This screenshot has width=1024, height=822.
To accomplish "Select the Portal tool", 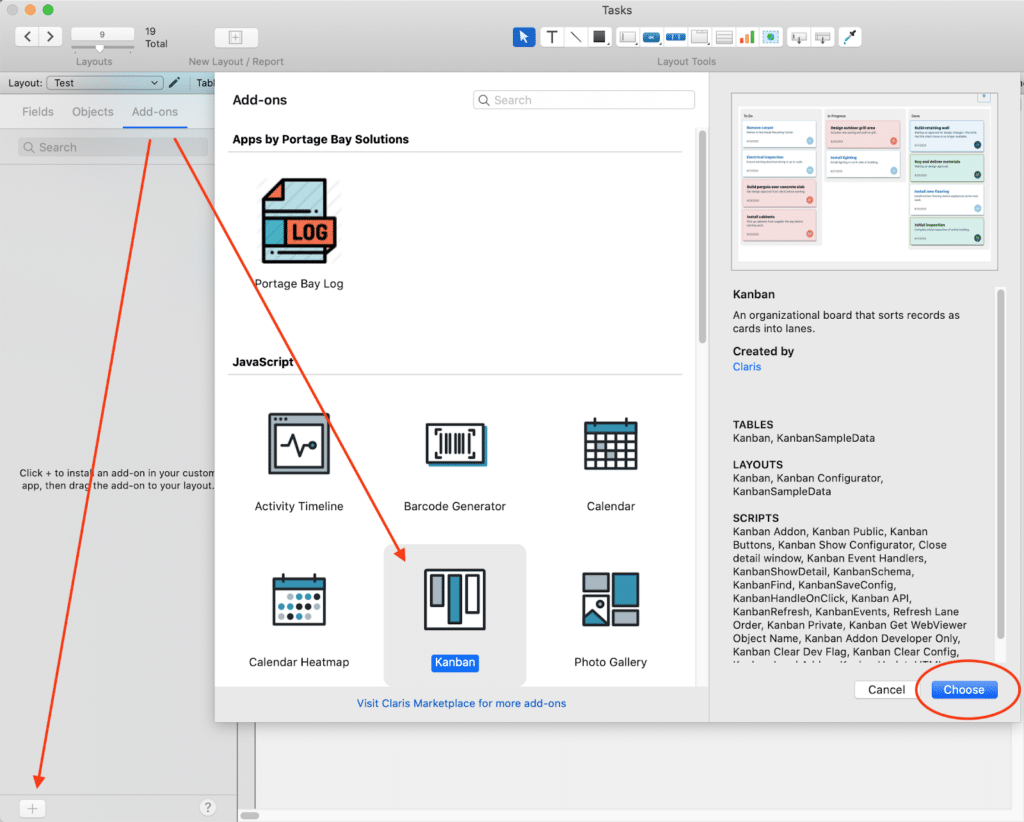I will tap(724, 37).
